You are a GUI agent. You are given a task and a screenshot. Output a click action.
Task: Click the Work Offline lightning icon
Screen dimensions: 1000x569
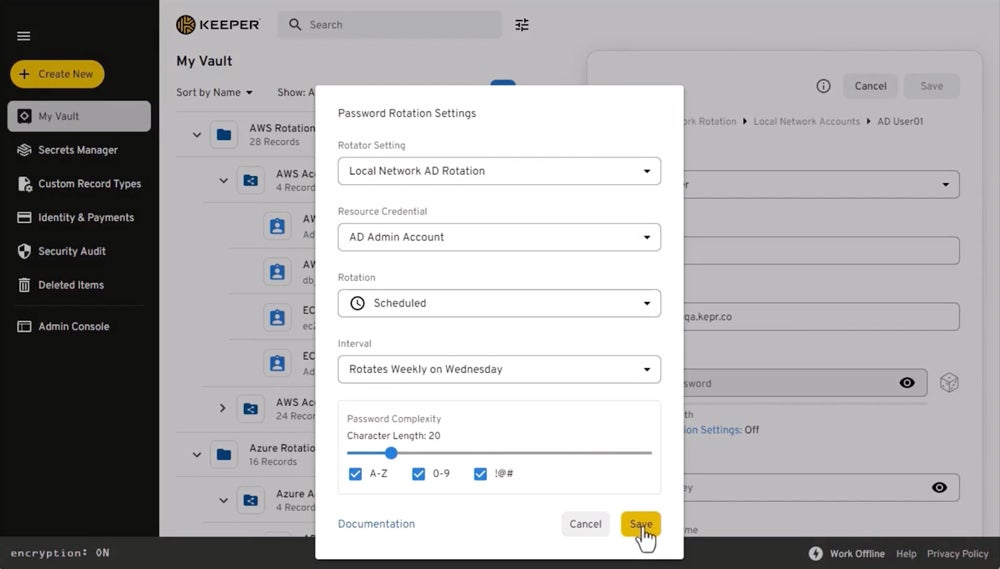point(815,553)
